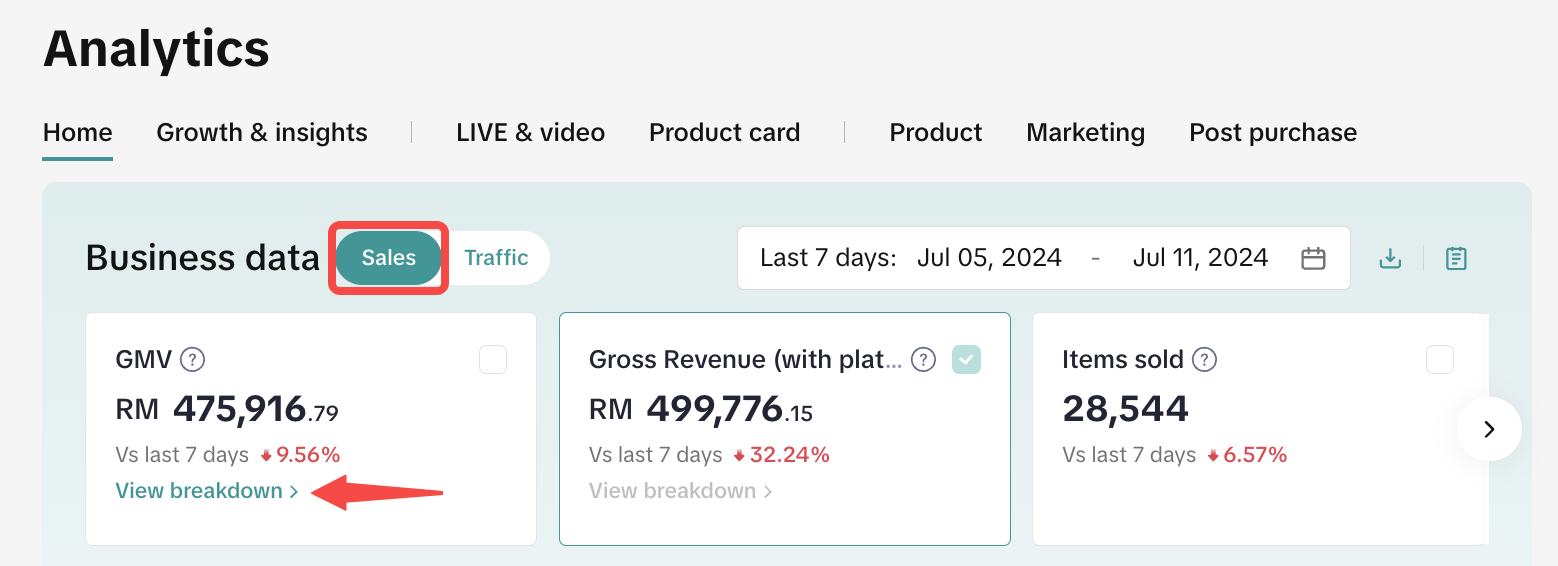Expand Gross Revenue View breakdown
This screenshot has height=566, width=1558.
pyautogui.click(x=680, y=491)
